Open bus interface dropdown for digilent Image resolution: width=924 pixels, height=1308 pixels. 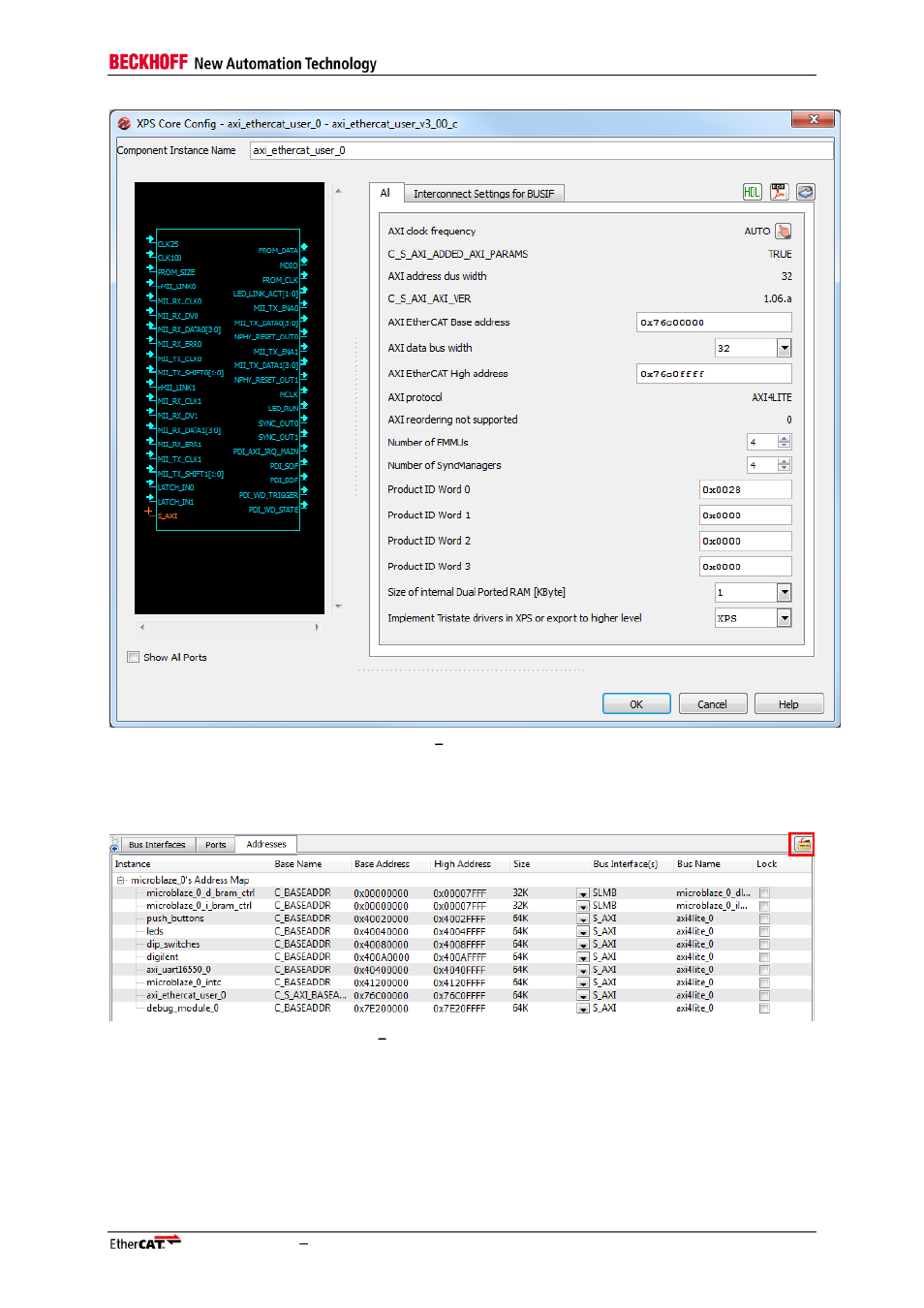pyautogui.click(x=583, y=957)
